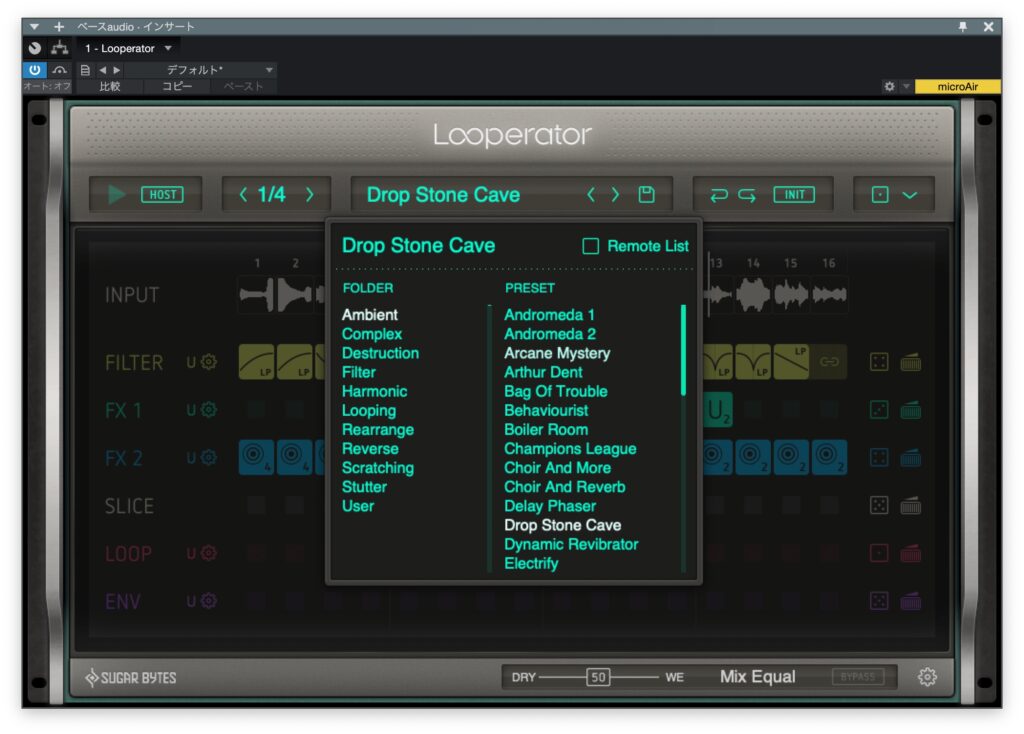This screenshot has height=734, width=1024.
Task: Click the single-dot dice icon in the top bar
Action: point(880,195)
